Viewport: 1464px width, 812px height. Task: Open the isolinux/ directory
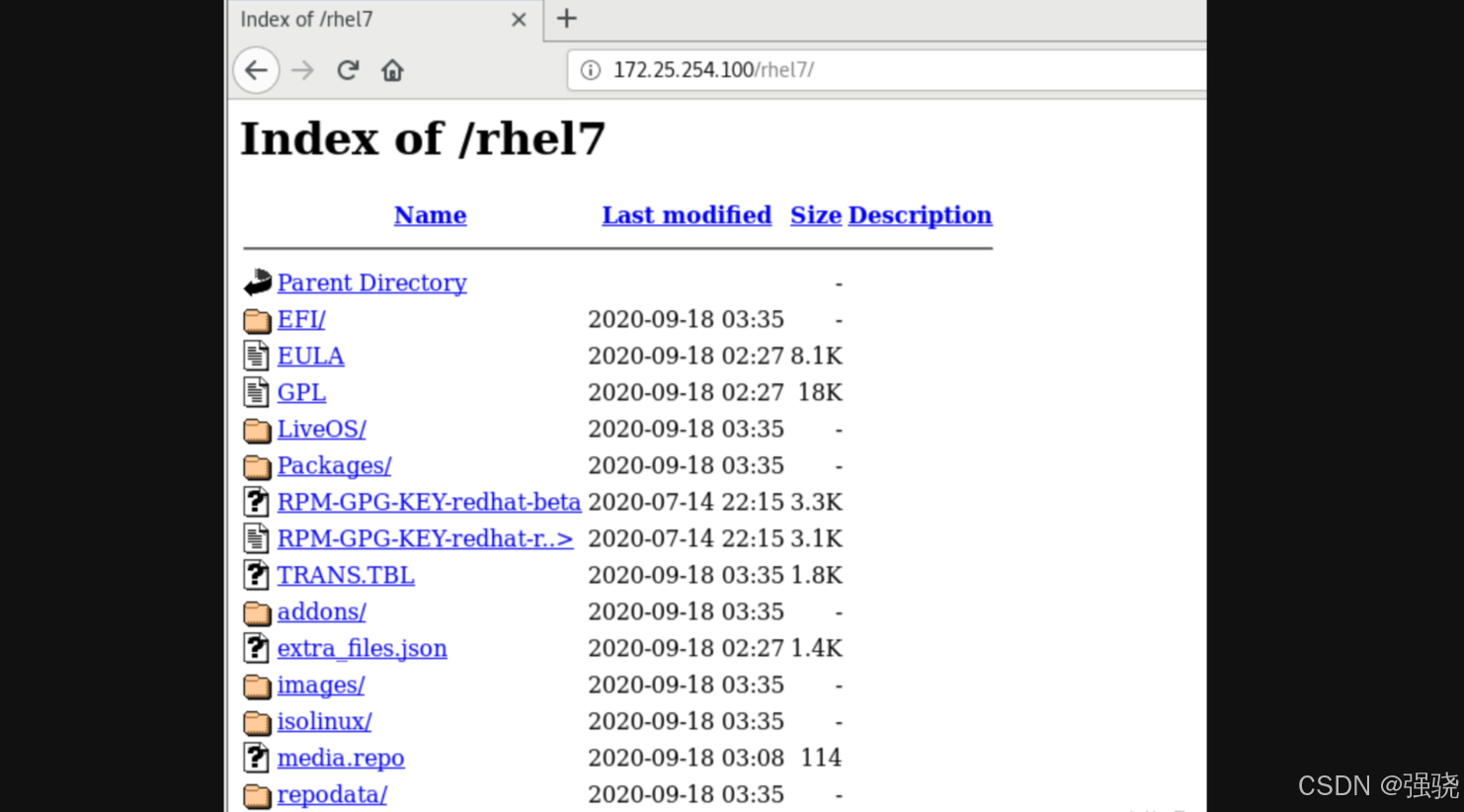[324, 721]
